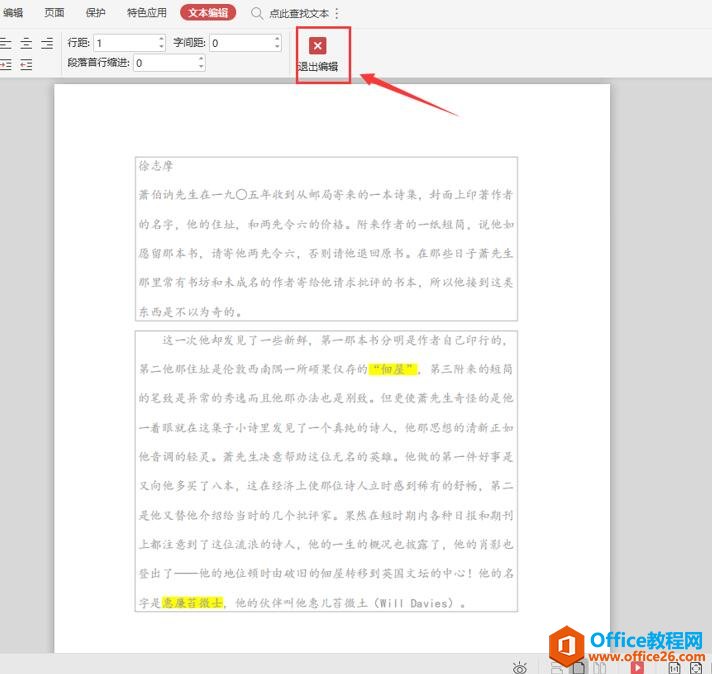This screenshot has height=674, width=712.
Task: Click the 退出编辑 label
Action: tap(318, 67)
